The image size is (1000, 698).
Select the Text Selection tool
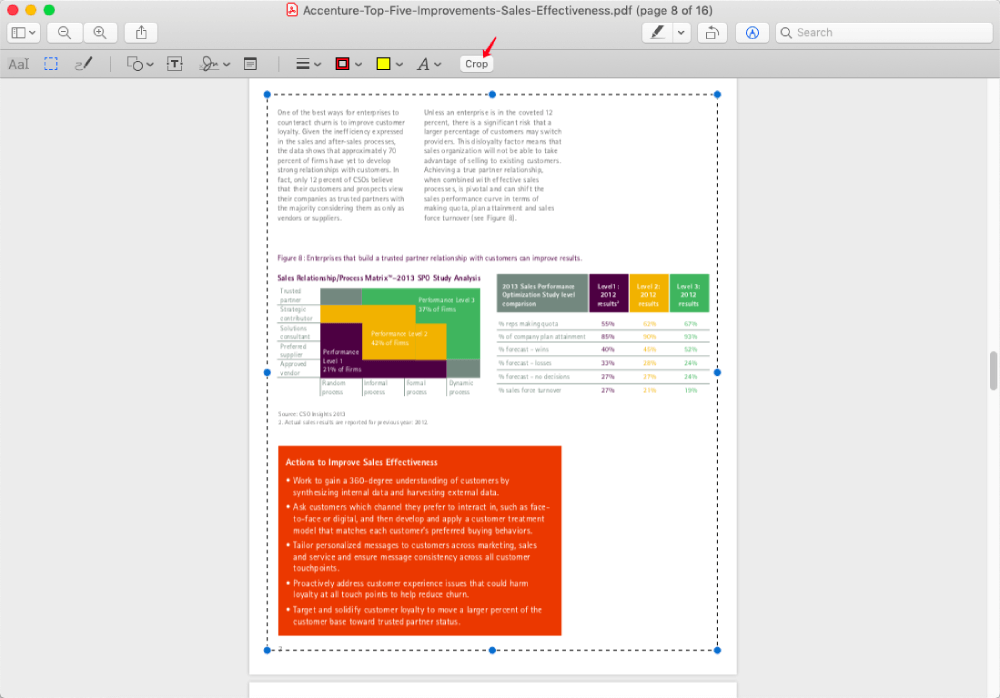[x=18, y=64]
